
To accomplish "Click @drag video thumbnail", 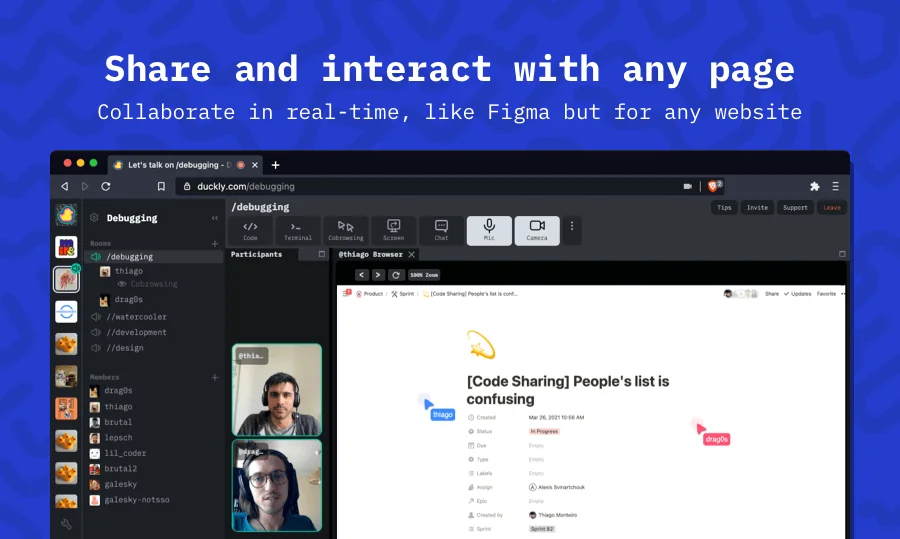I will [x=277, y=486].
